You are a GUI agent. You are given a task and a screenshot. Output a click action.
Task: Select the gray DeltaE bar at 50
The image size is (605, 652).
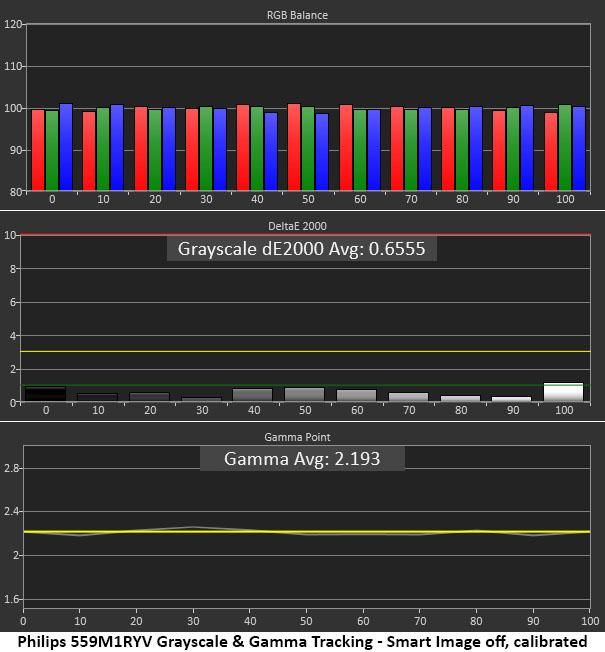304,394
